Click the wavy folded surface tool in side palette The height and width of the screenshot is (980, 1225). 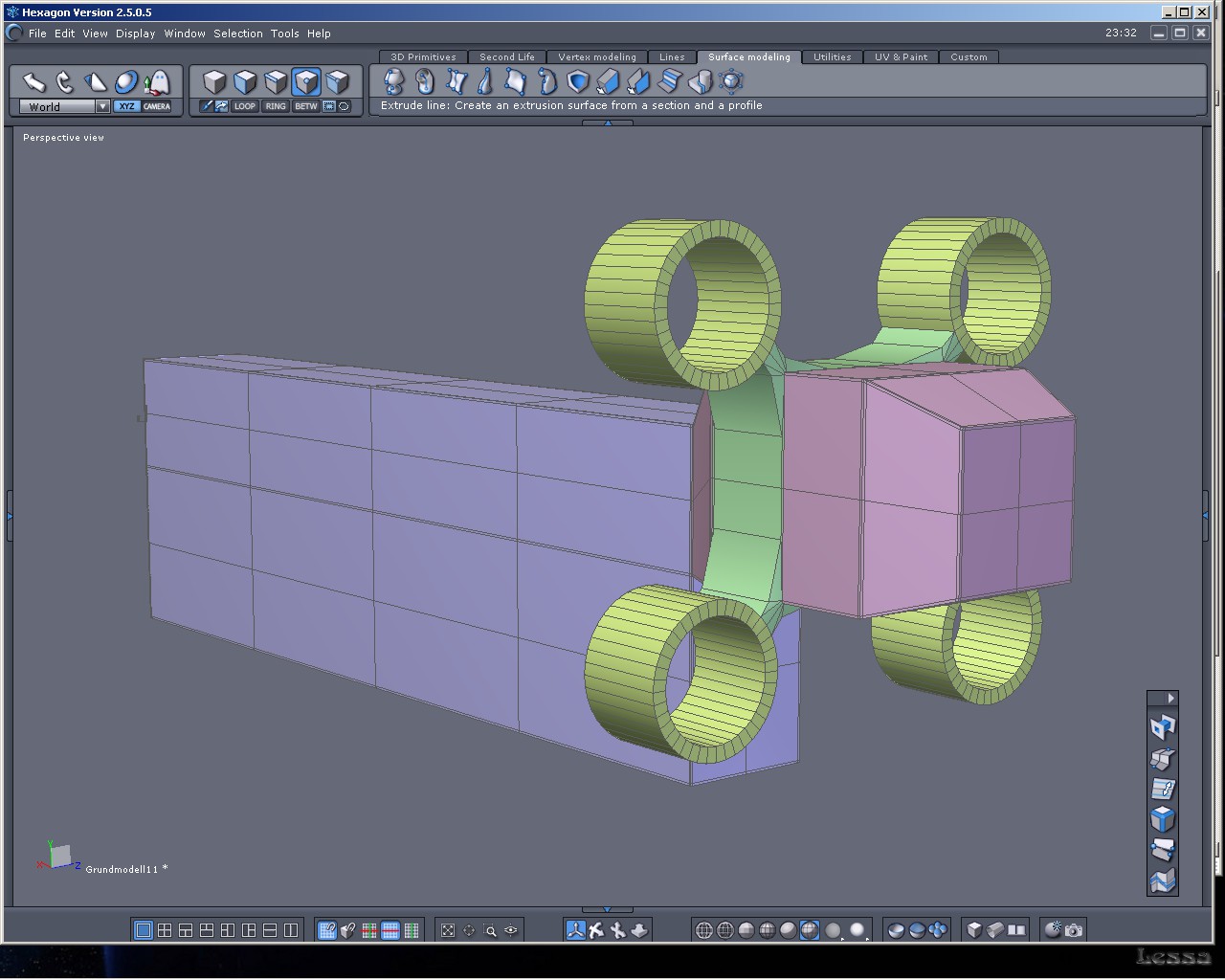point(1162,880)
